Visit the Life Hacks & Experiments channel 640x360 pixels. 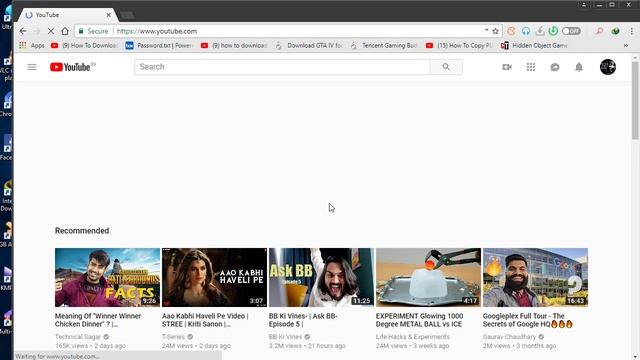tap(413, 337)
